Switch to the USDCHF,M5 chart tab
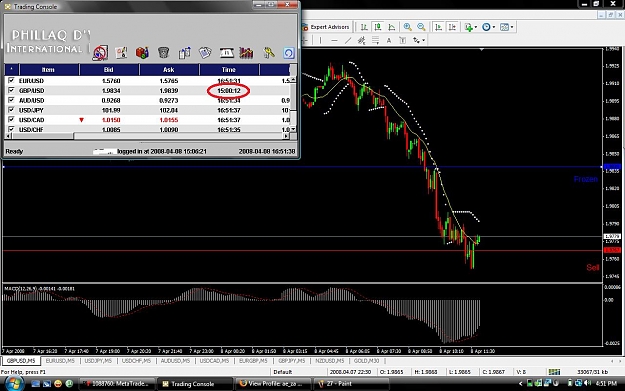The height and width of the screenshot is (391, 625). [136, 361]
